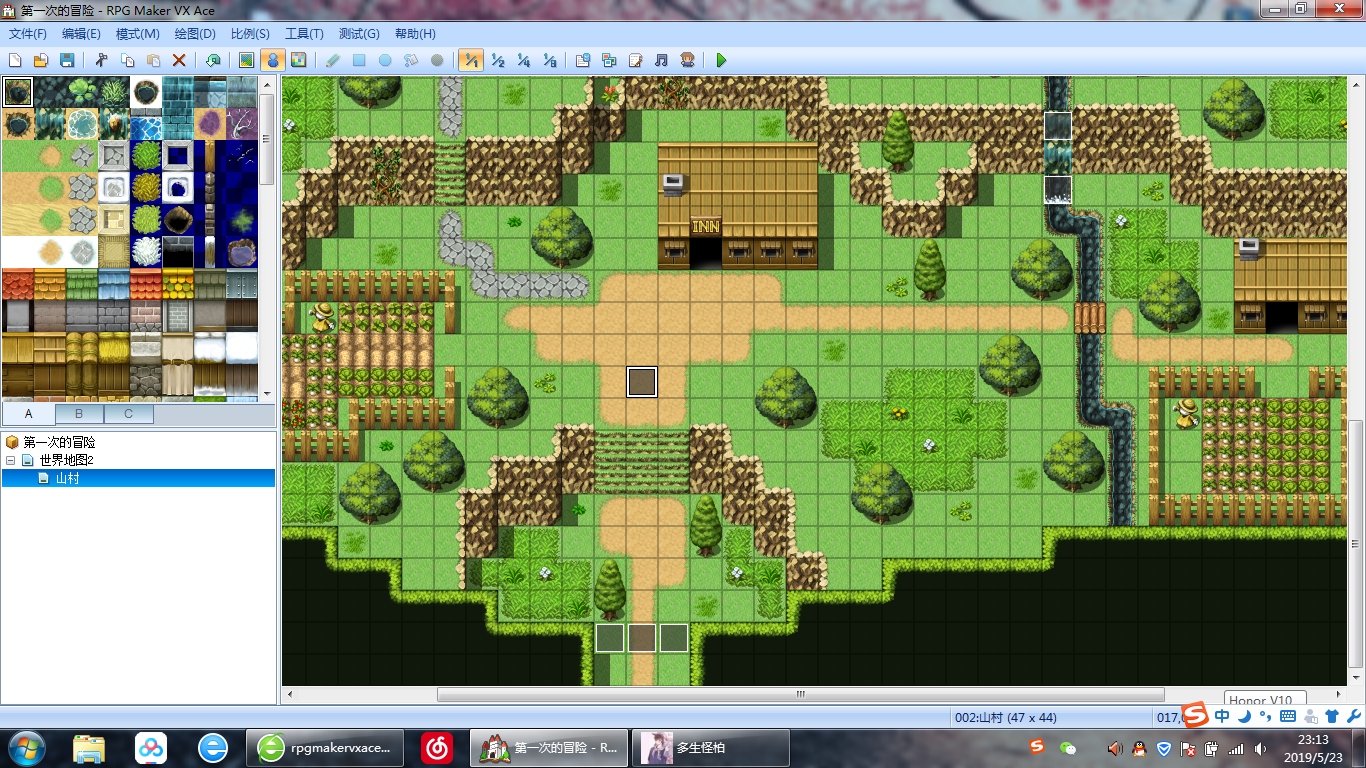Click the Cut scissors icon

[x=101, y=60]
